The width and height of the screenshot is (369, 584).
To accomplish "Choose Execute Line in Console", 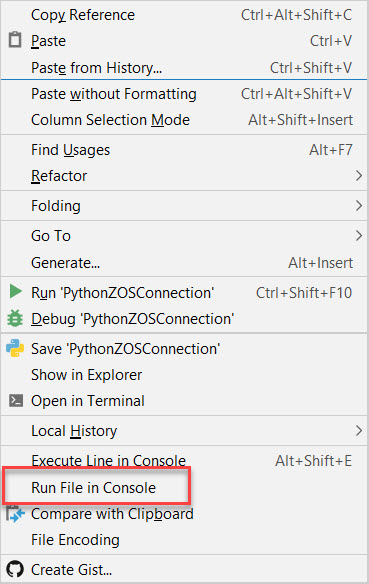I will (184, 461).
